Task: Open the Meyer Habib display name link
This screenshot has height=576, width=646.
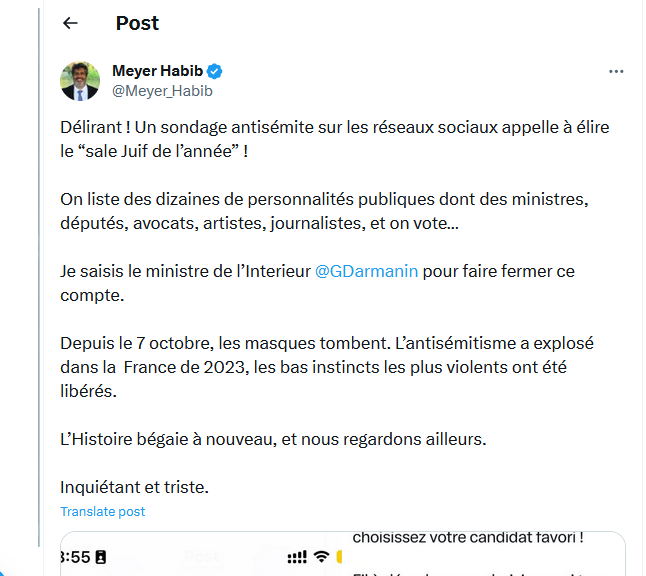Action: pyautogui.click(x=157, y=71)
